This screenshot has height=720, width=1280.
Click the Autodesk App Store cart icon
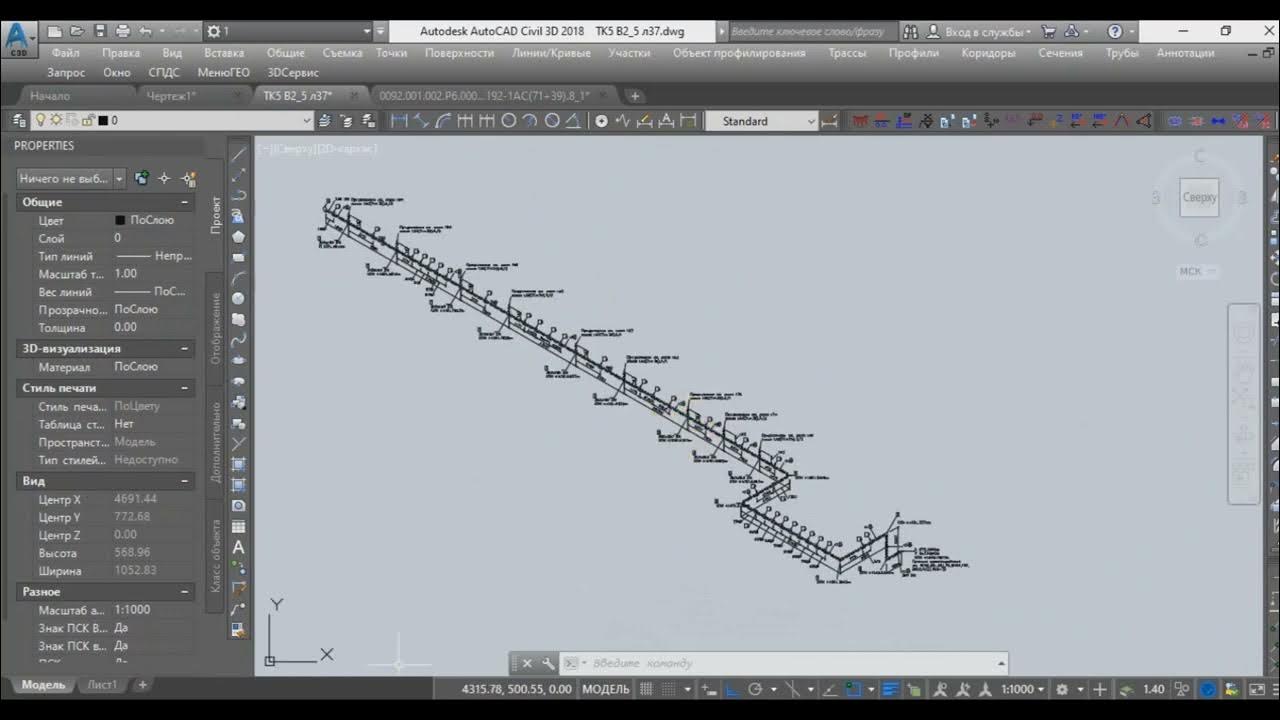1048,31
